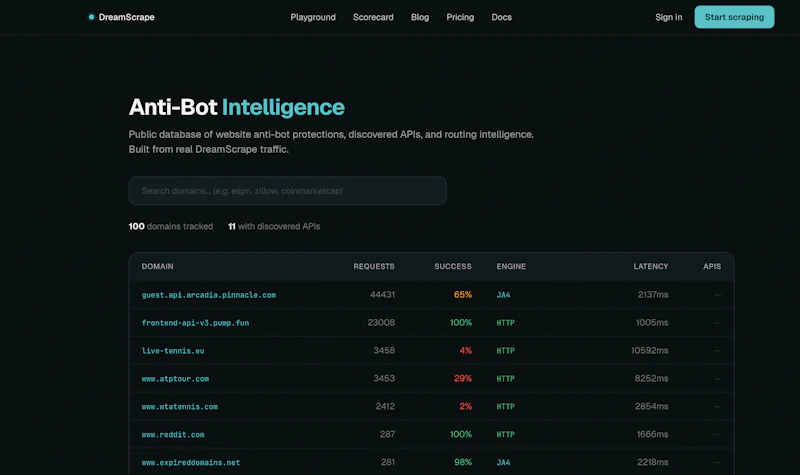This screenshot has height=475, width=800.
Task: Click the 4% success rate value
Action: [465, 351]
